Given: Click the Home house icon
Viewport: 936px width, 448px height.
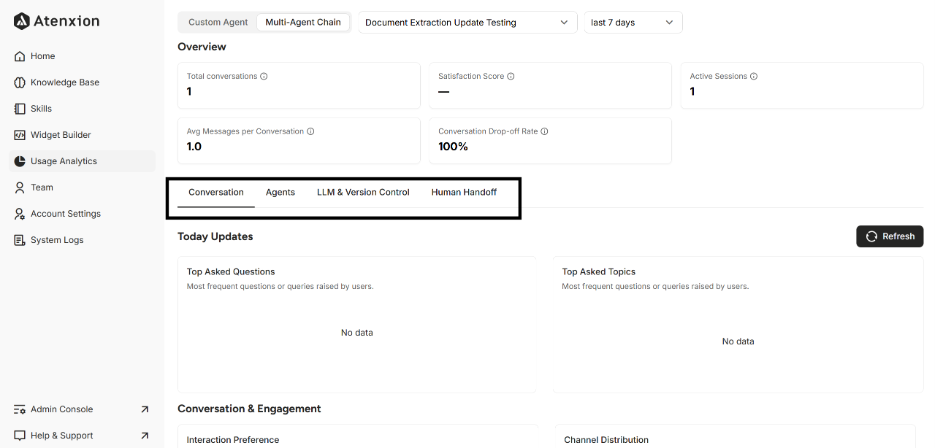Looking at the screenshot, I should tap(19, 56).
